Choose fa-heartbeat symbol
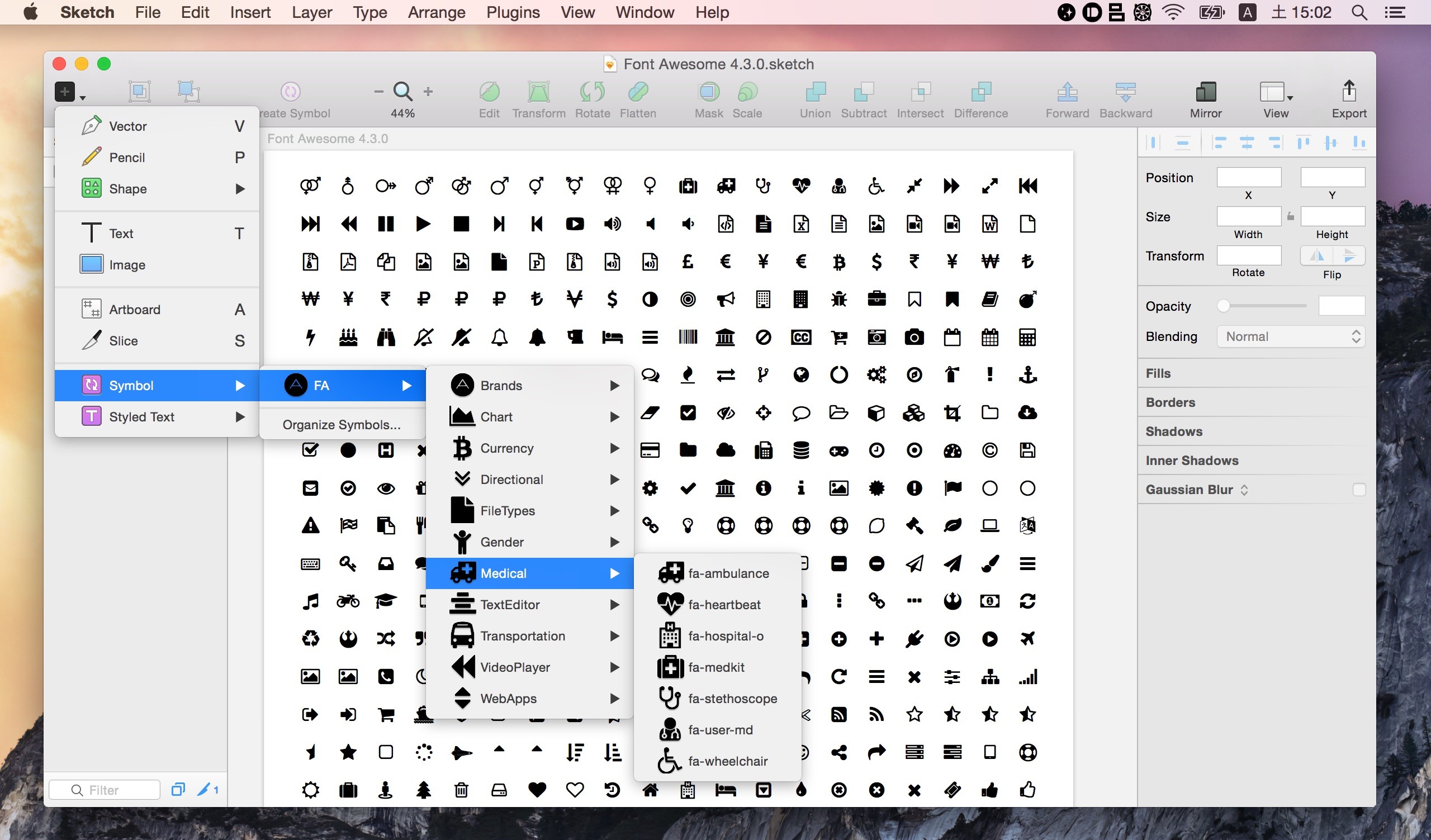 717,605
